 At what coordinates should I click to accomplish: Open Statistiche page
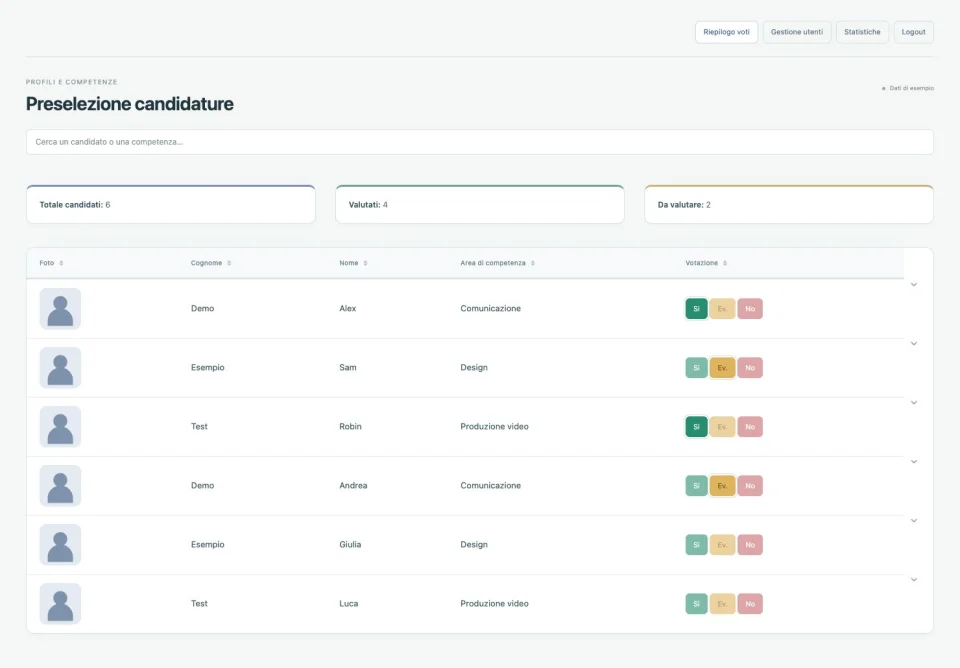[862, 32]
